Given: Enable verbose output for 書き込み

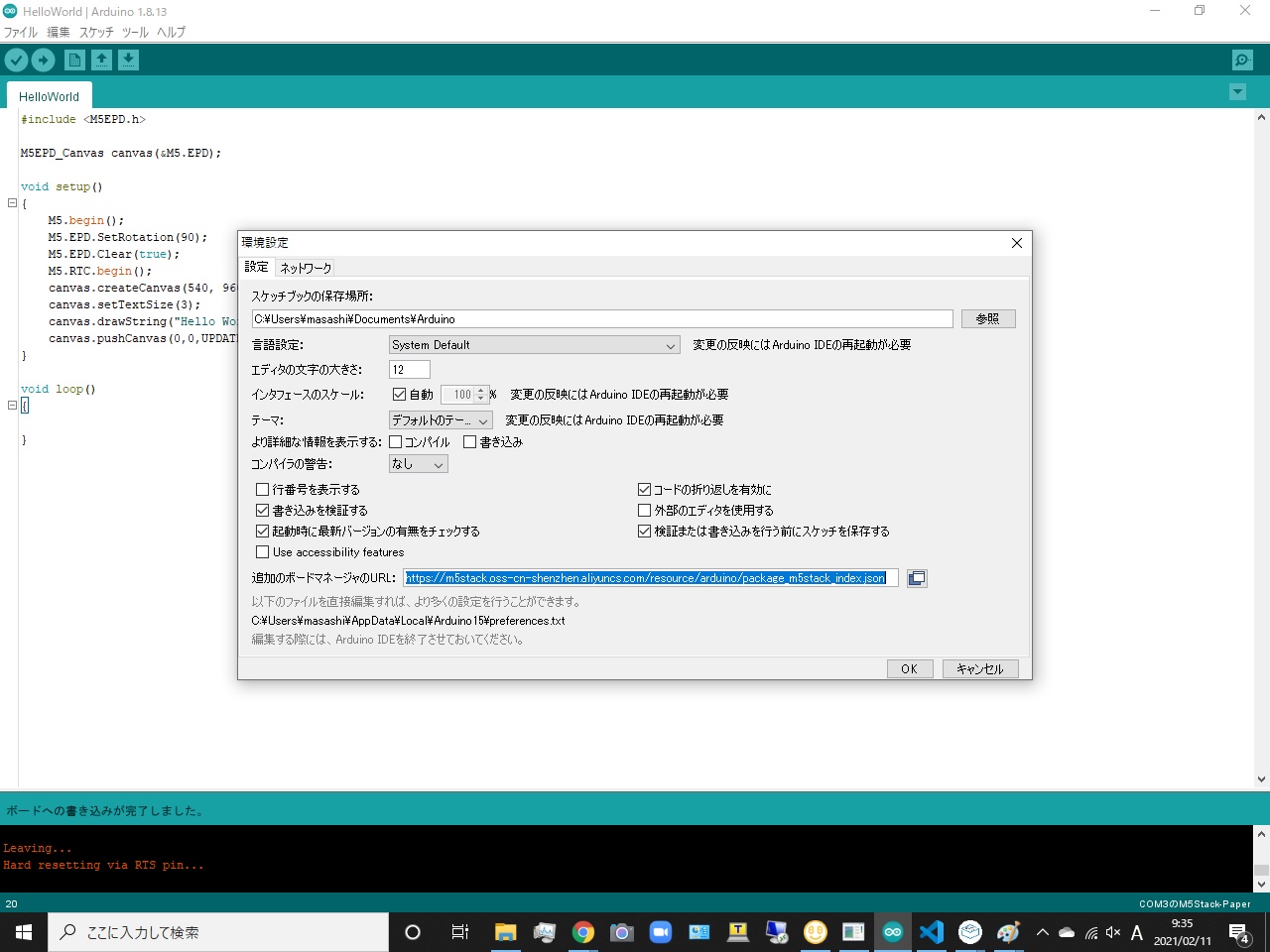Looking at the screenshot, I should point(470,442).
